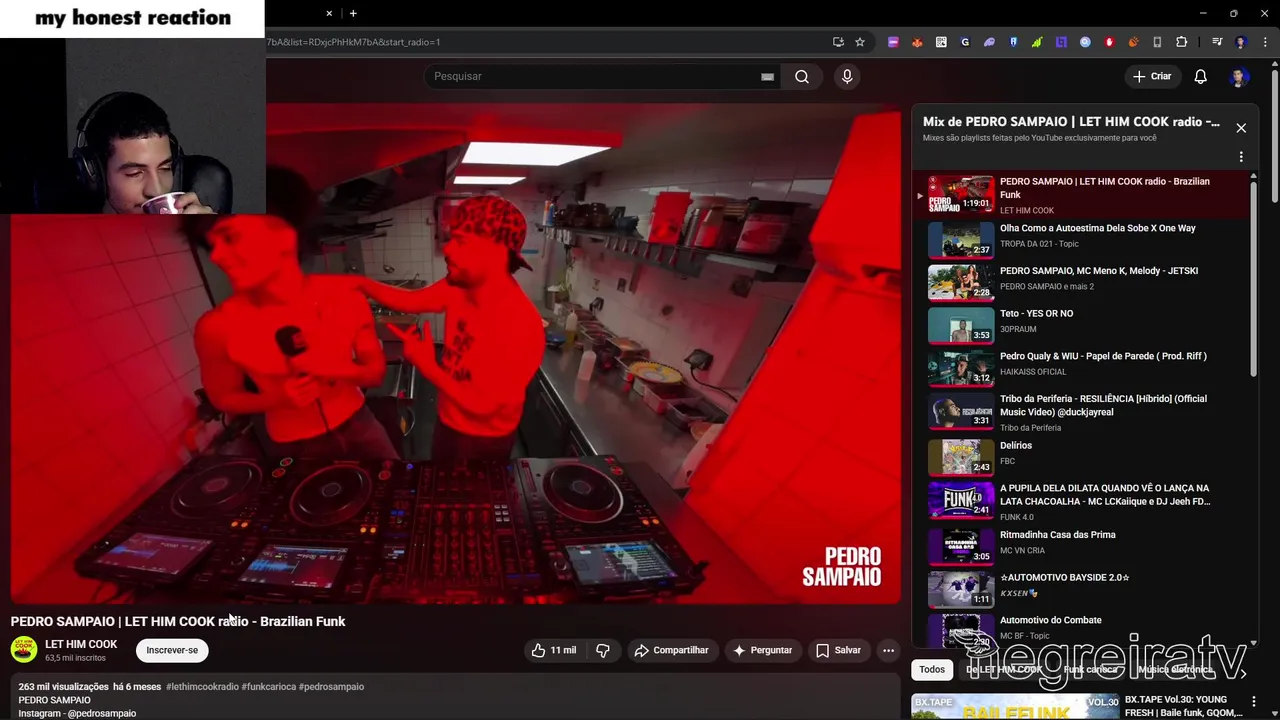Close the current browser tab
The height and width of the screenshot is (720, 1280).
pyautogui.click(x=329, y=13)
